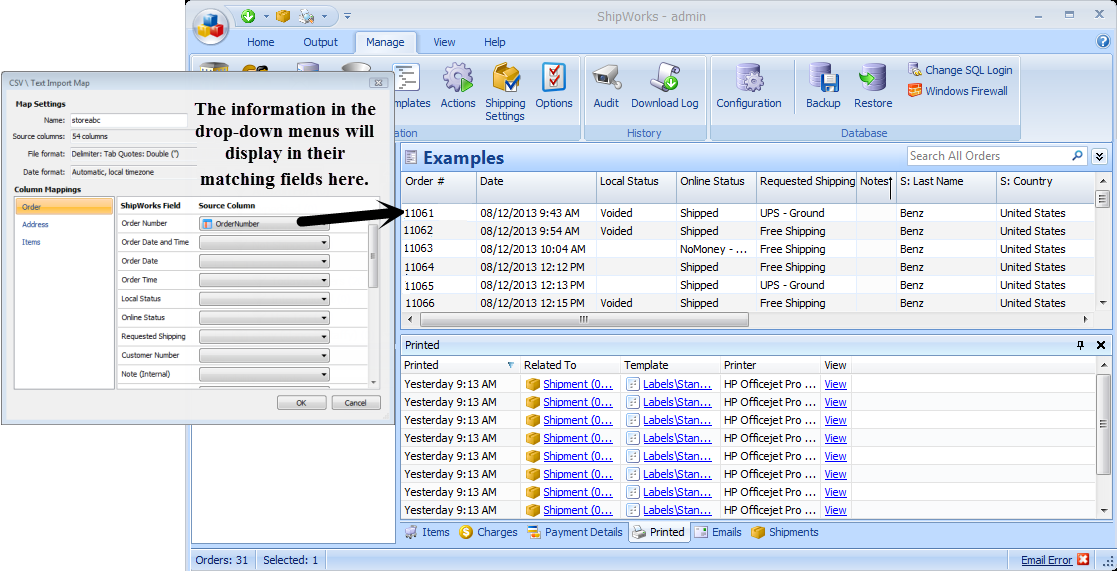This screenshot has width=1117, height=571.
Task: Expand the OrderNumber source column dropdown
Action: click(x=265, y=224)
